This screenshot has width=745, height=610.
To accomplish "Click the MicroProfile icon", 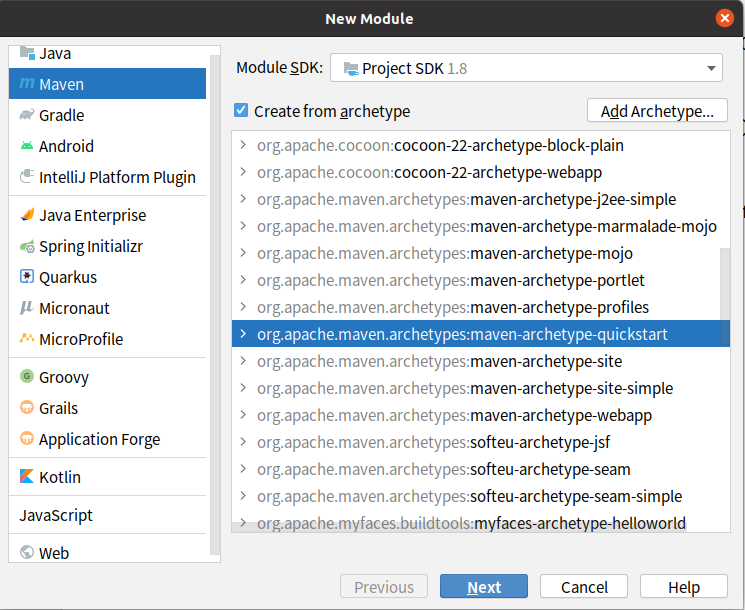I will click(x=27, y=338).
